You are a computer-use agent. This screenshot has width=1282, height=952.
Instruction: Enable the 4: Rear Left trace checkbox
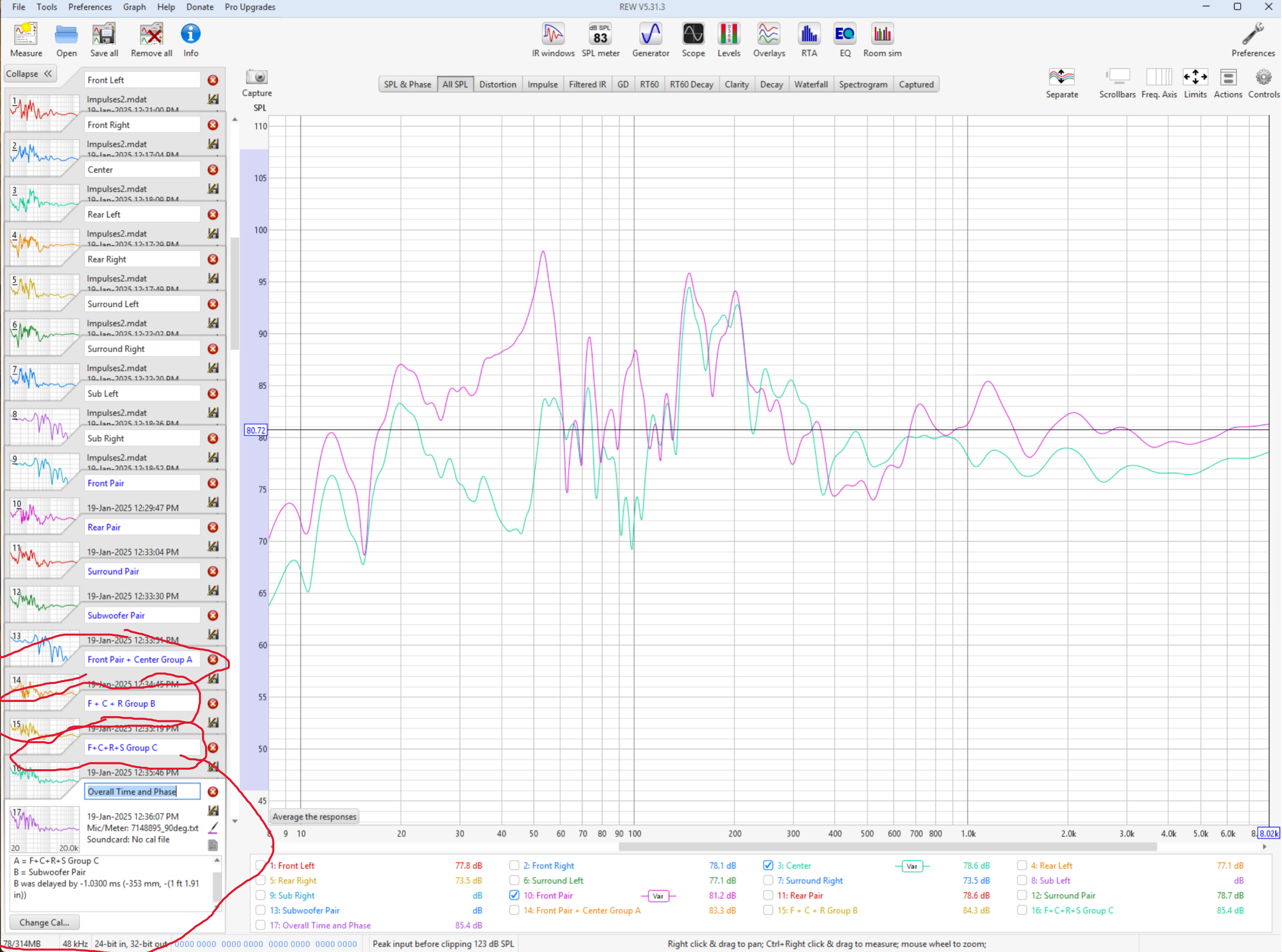(1022, 865)
